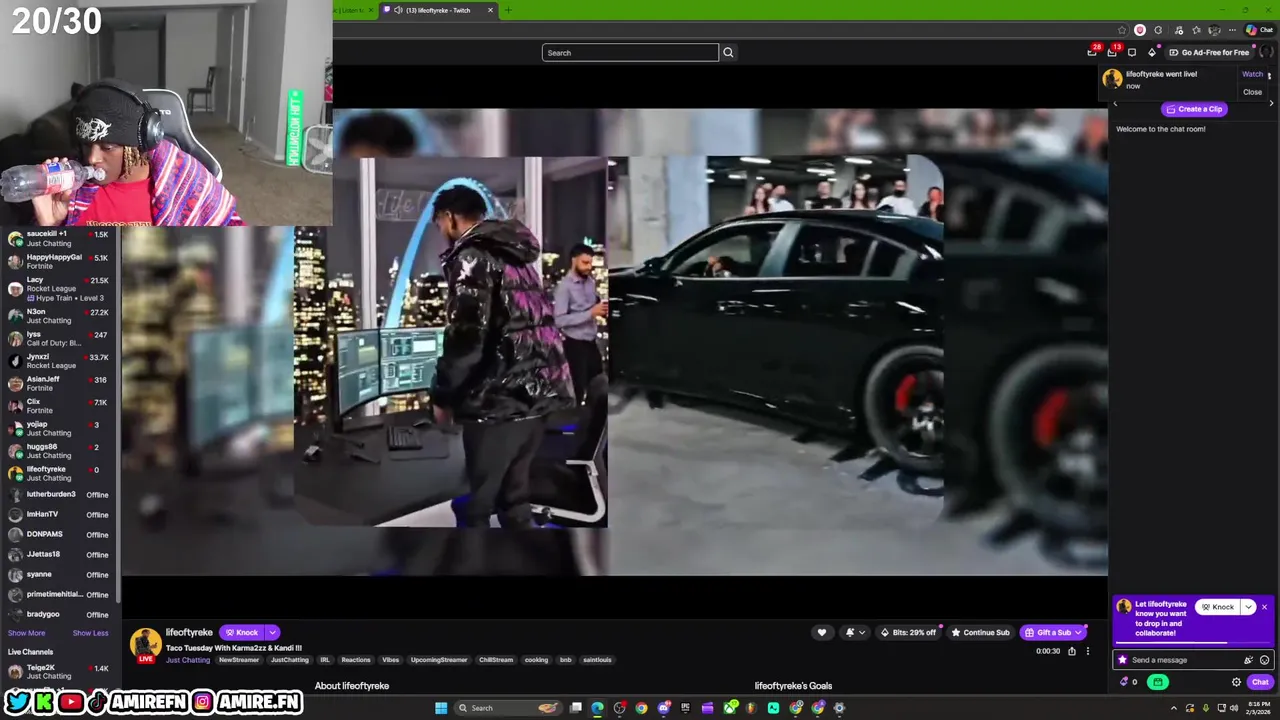The image size is (1280, 720).
Task: Expand followed list with Show More
Action: pyautogui.click(x=26, y=633)
